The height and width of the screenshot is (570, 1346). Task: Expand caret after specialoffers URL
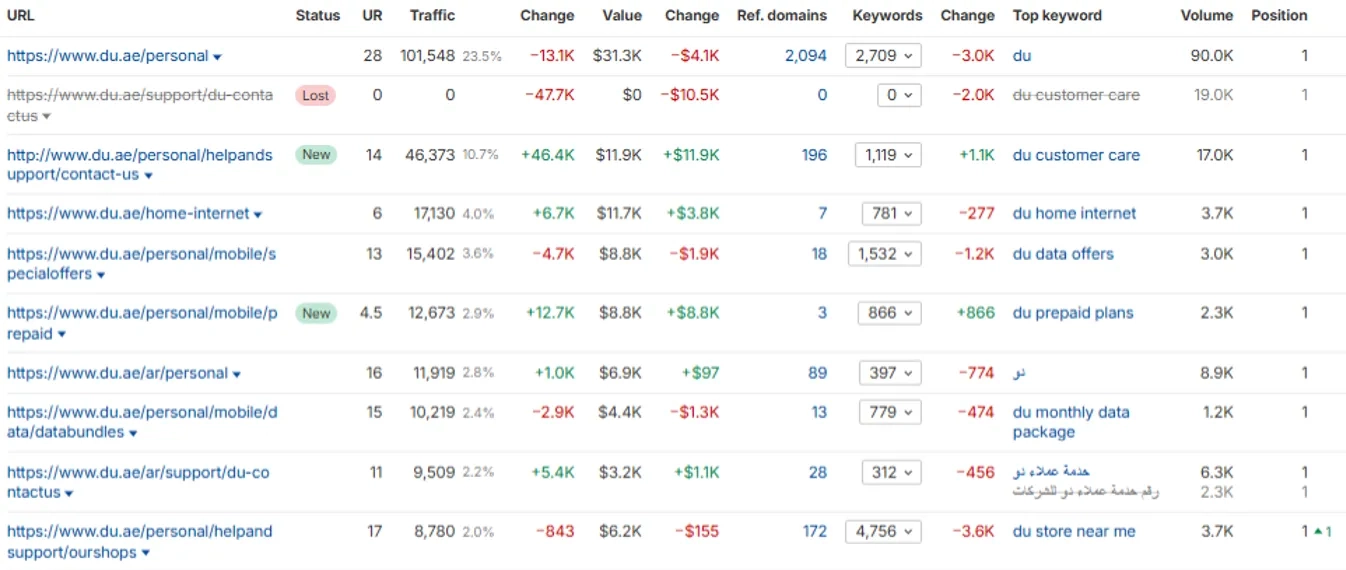coord(101,275)
